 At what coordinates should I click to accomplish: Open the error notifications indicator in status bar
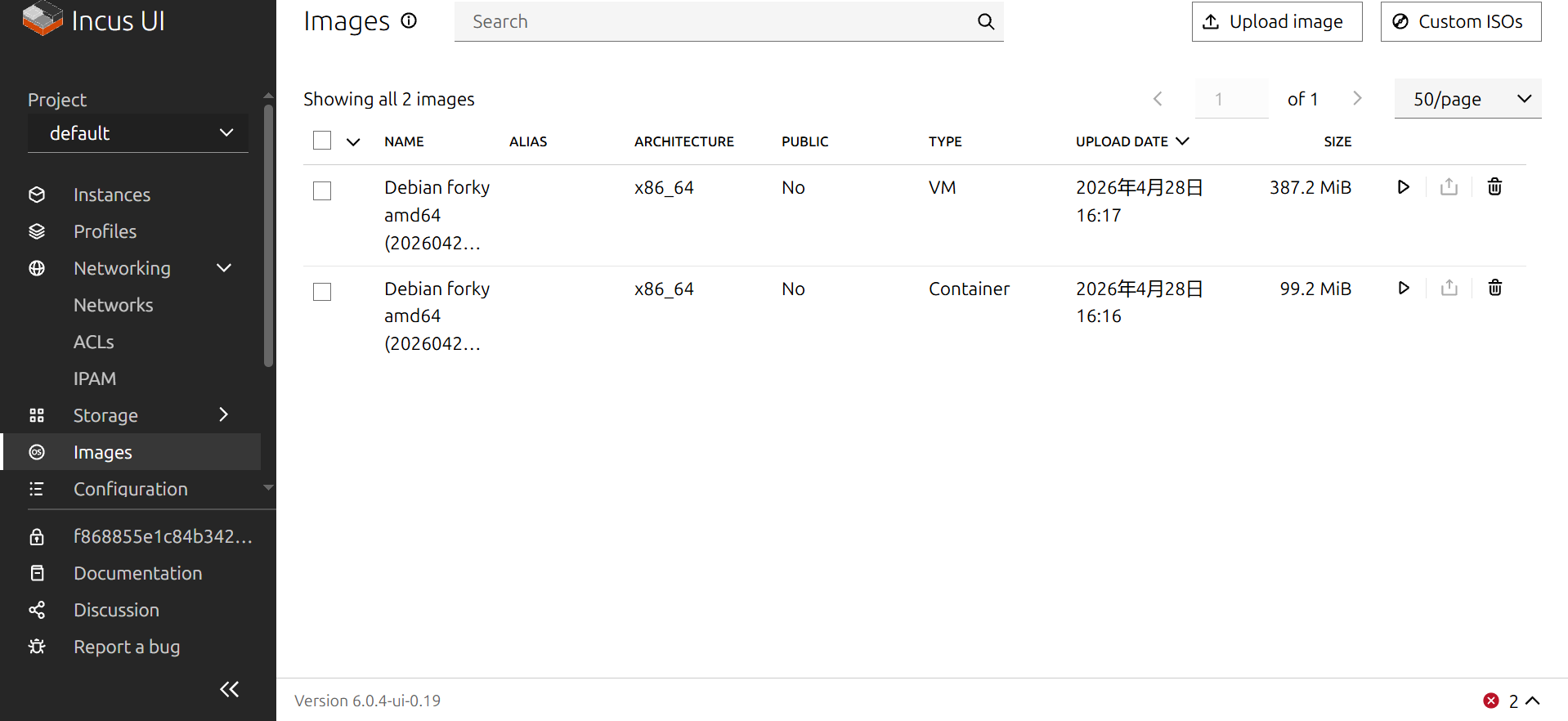click(1510, 701)
